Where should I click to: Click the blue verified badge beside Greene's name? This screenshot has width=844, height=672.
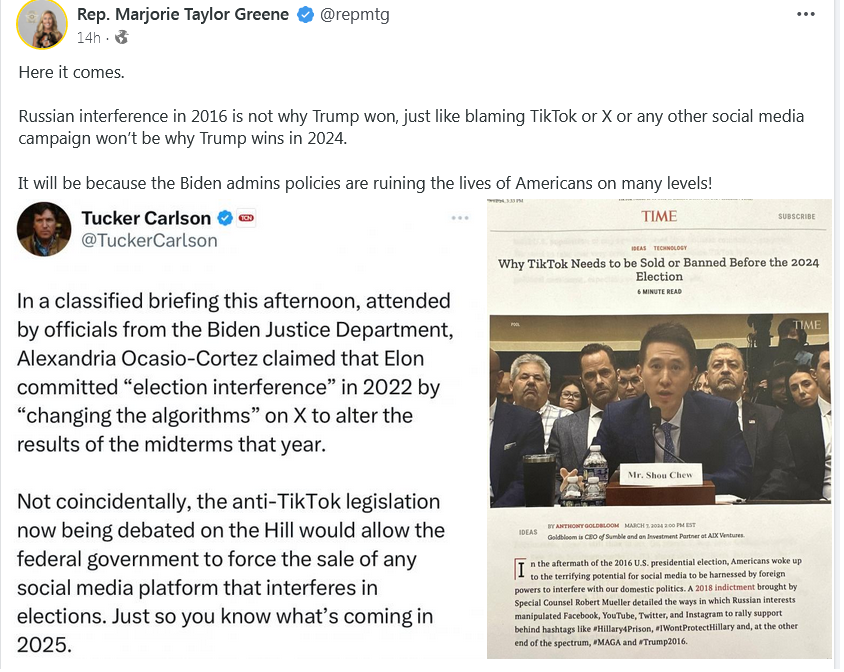pos(306,15)
